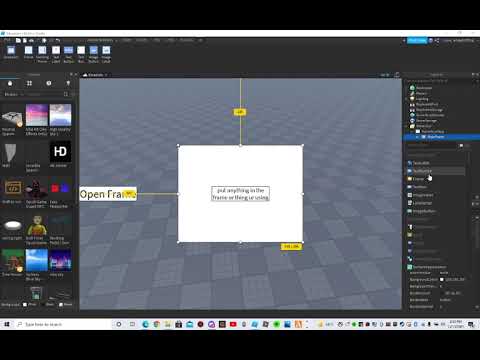Insert a Scrolling Frame from the ribbon
Viewport: 480px width, 360px height.
[42, 54]
